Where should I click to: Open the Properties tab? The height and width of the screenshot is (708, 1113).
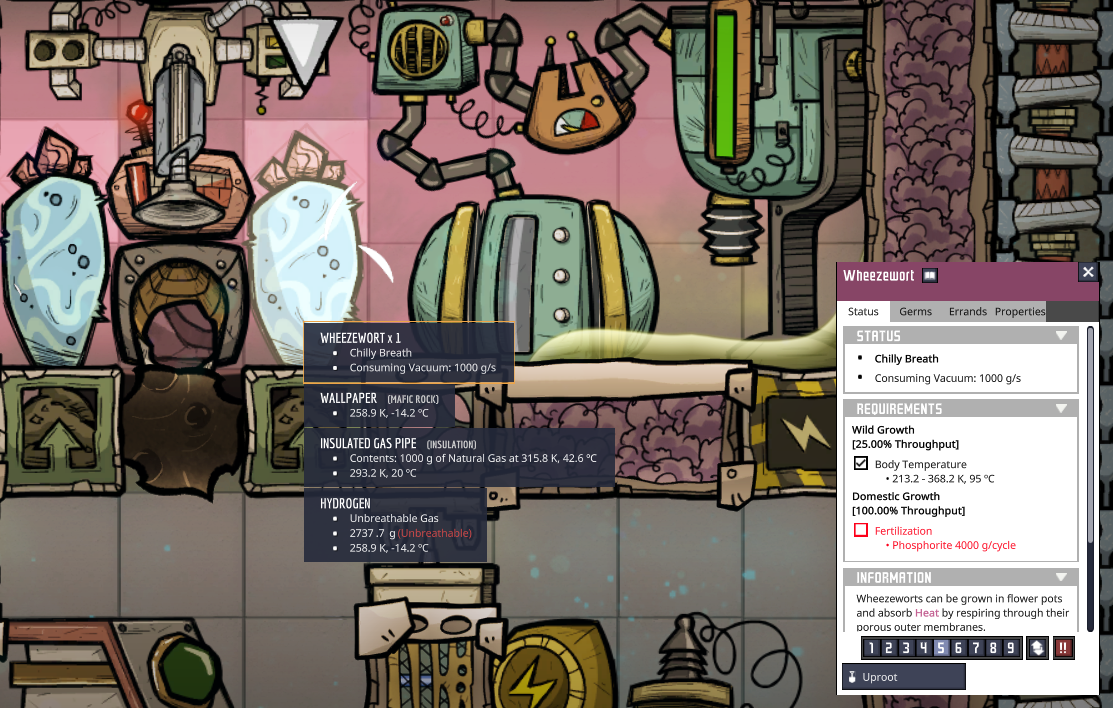(x=1019, y=311)
